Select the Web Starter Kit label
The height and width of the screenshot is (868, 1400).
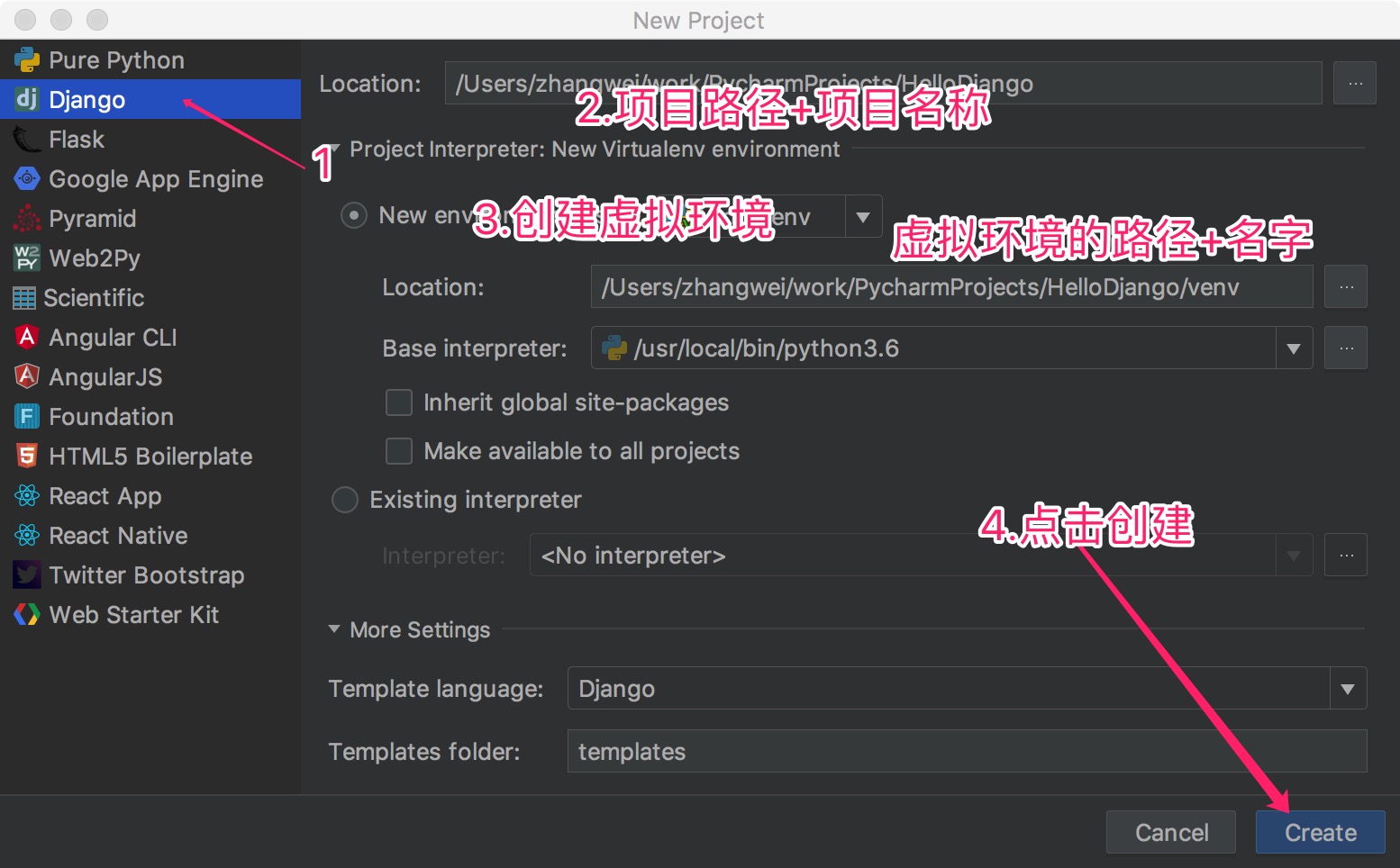point(134,615)
